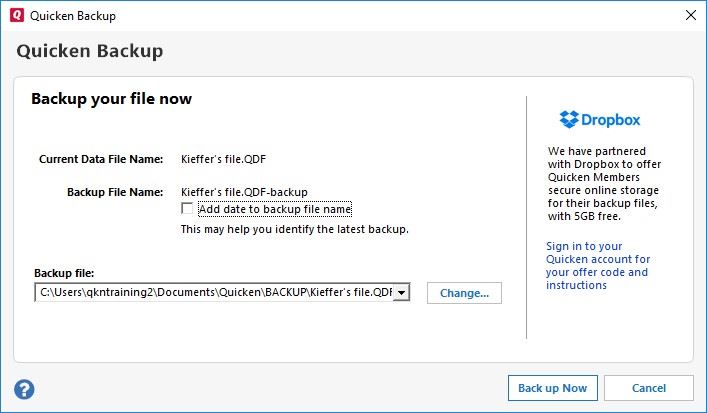
Task: Close the Quicken Backup dialog window
Action: [689, 15]
